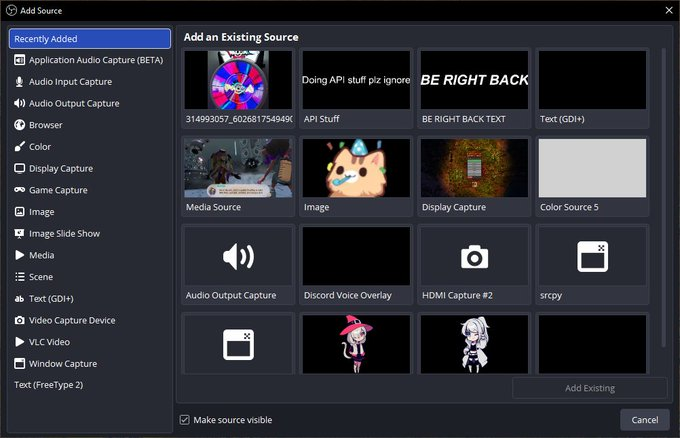
Task: Click the VLC Video play icon
Action: pyautogui.click(x=19, y=342)
